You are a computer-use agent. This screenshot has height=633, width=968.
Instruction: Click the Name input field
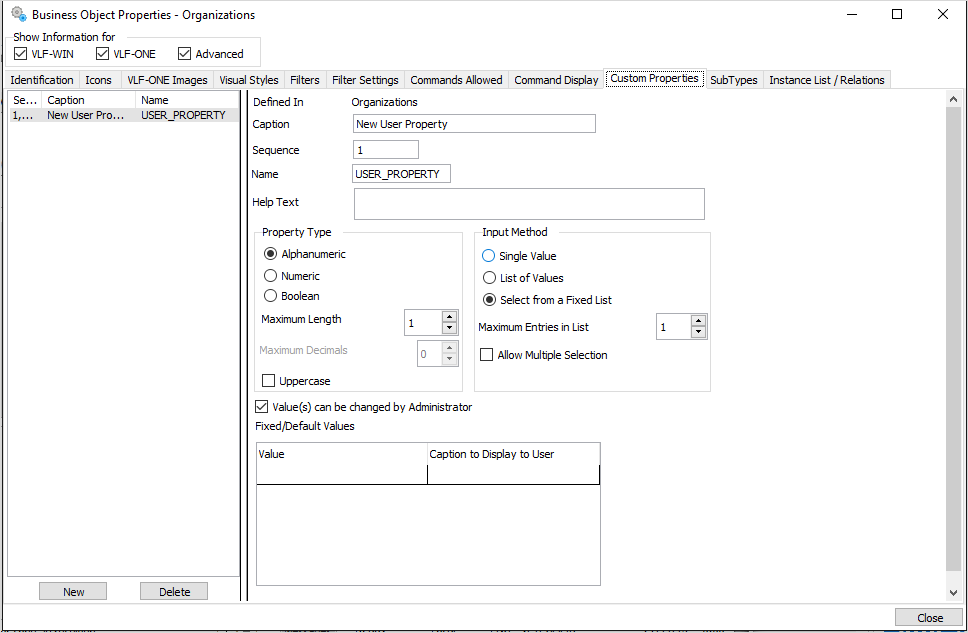pos(401,174)
